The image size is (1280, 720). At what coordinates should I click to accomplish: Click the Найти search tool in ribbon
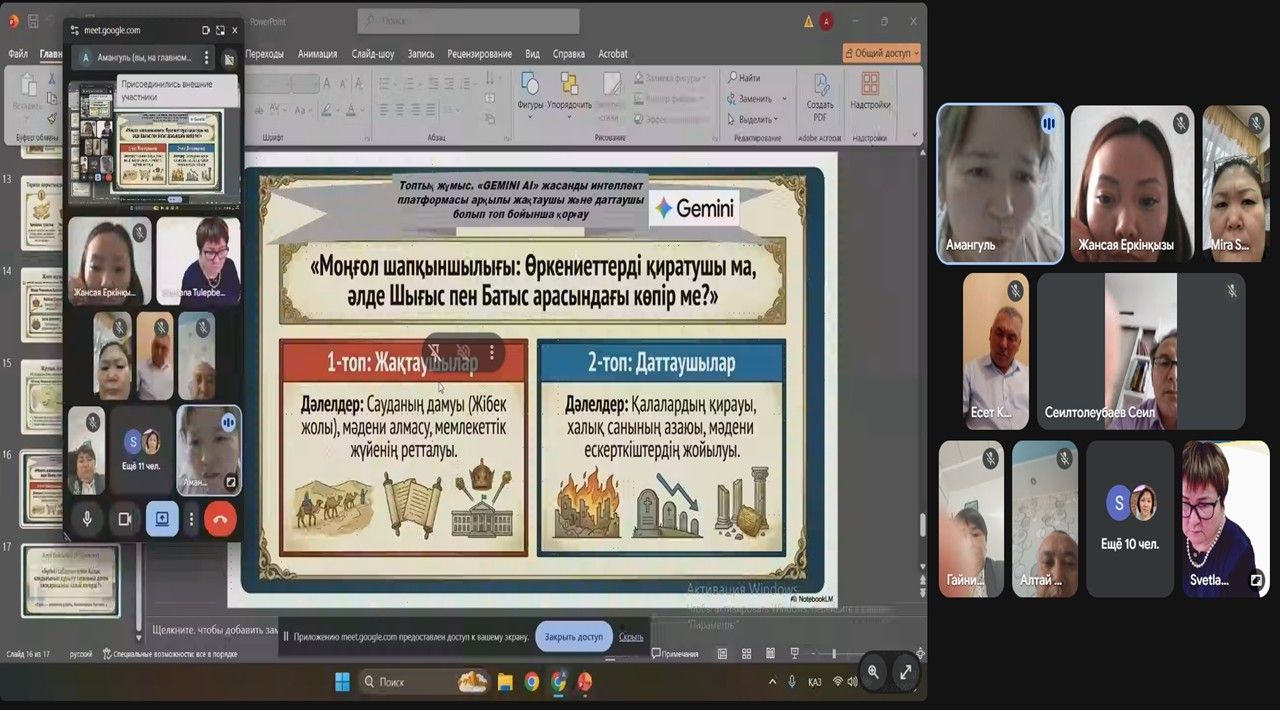tap(745, 78)
